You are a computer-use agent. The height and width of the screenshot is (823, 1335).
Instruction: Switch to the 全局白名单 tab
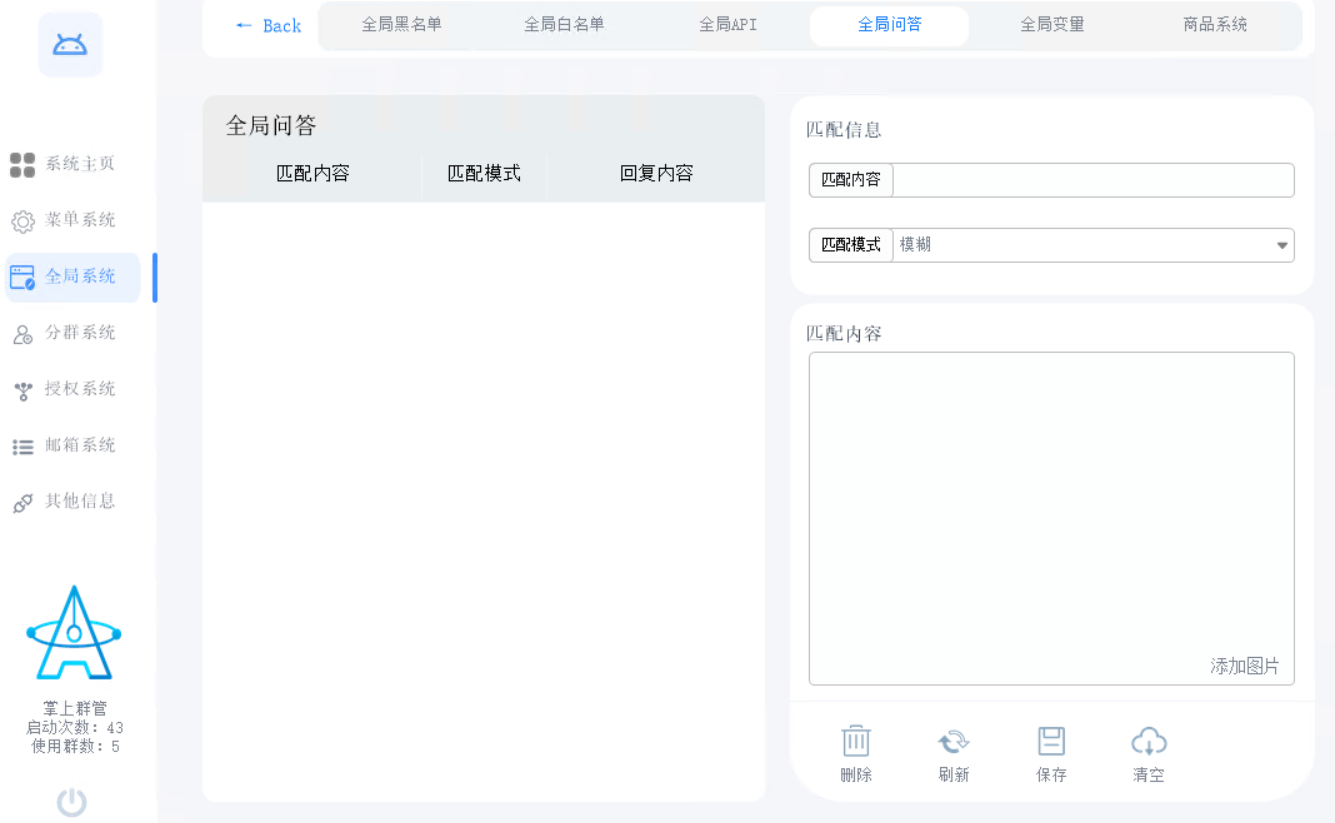pos(564,25)
